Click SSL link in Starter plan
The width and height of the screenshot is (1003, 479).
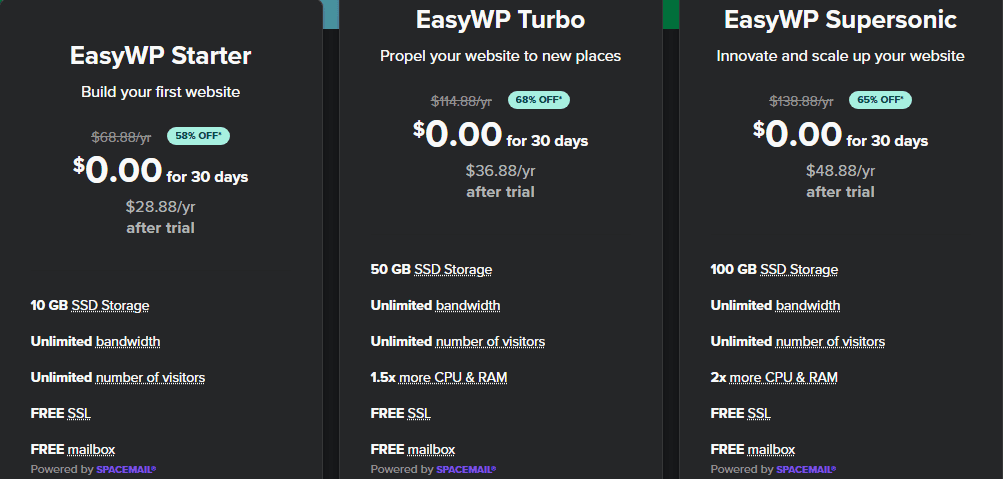point(79,414)
